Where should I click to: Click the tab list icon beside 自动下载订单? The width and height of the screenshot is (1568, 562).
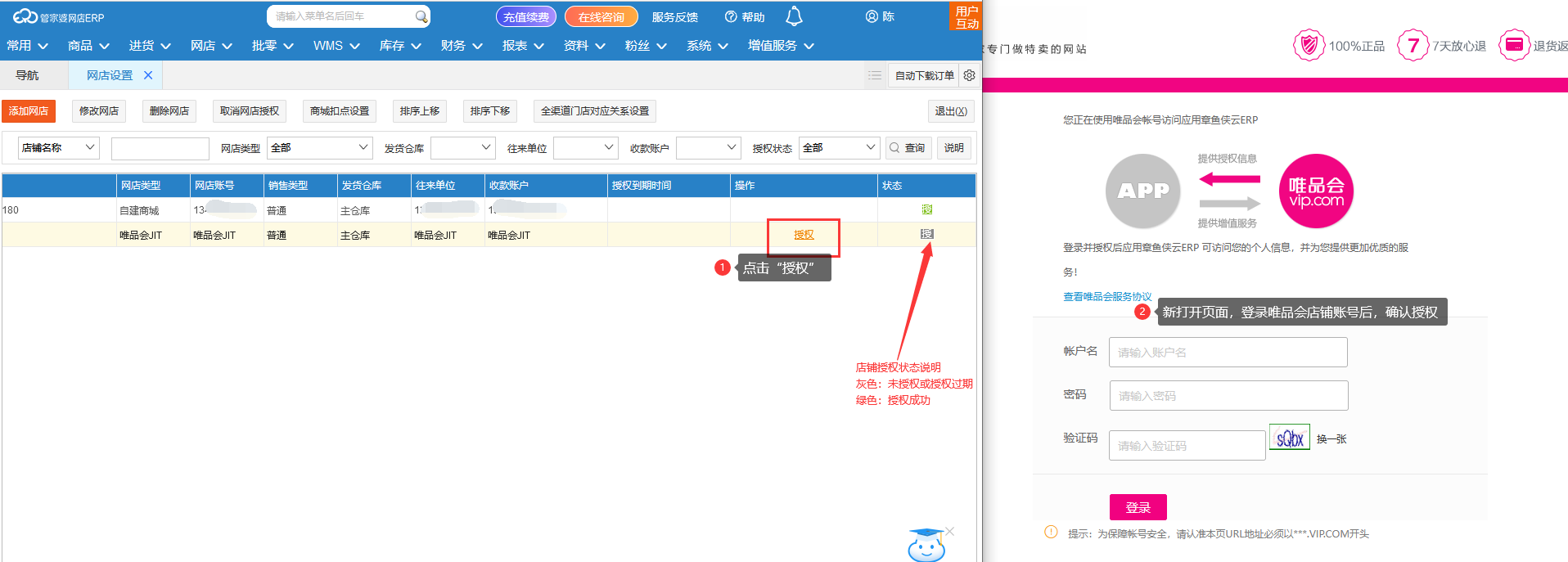pyautogui.click(x=875, y=75)
